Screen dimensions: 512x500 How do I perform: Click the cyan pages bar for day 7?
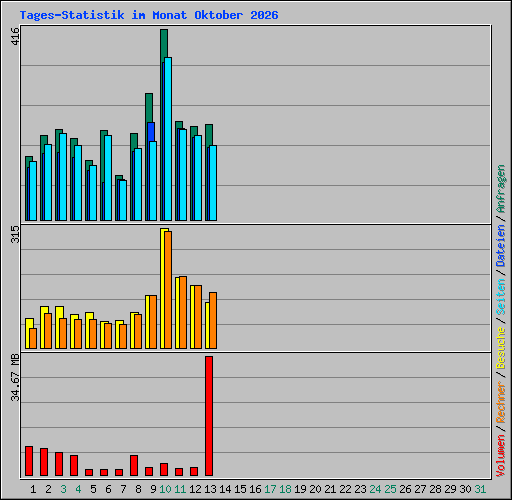pos(123,200)
